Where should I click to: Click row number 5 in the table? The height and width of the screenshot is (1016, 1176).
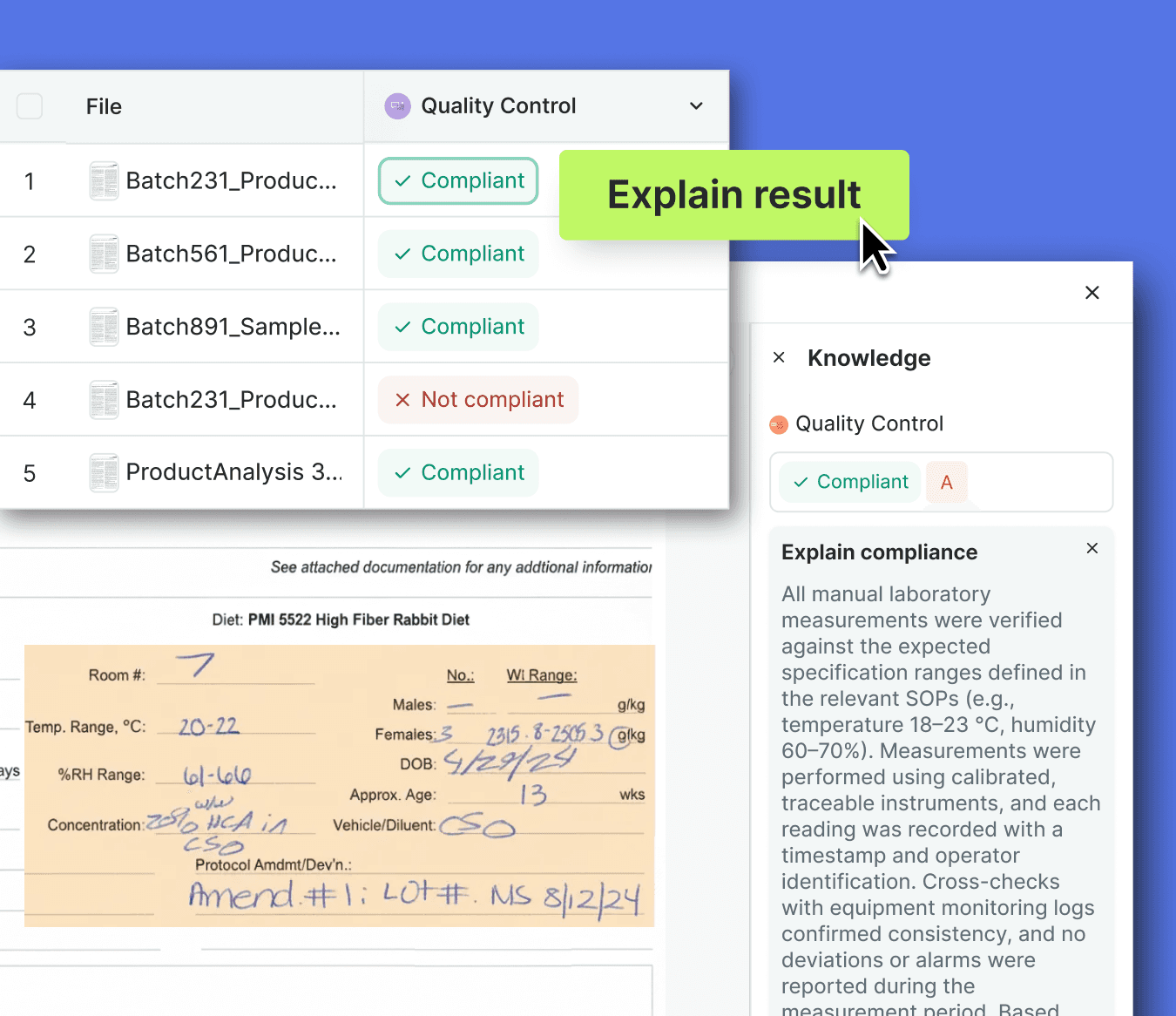coord(30,473)
